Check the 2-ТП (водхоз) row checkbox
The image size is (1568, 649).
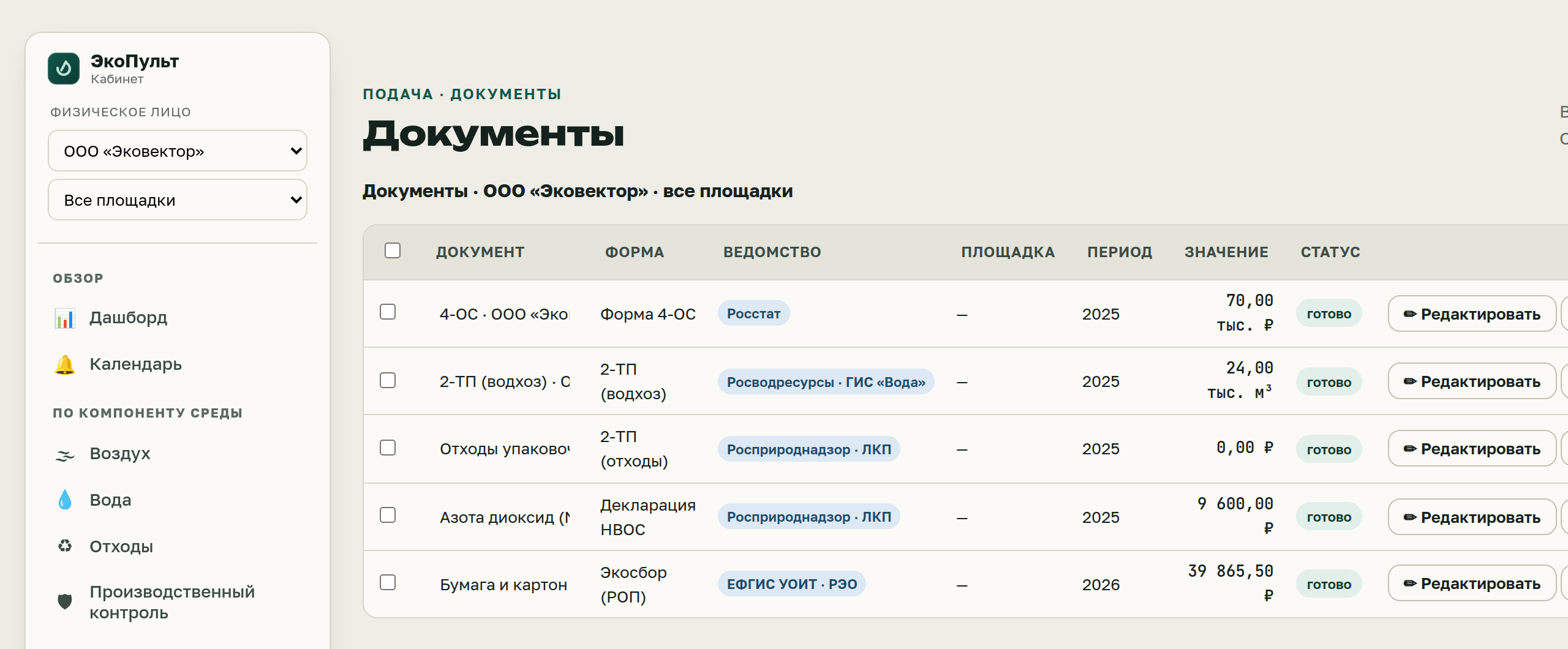point(388,380)
